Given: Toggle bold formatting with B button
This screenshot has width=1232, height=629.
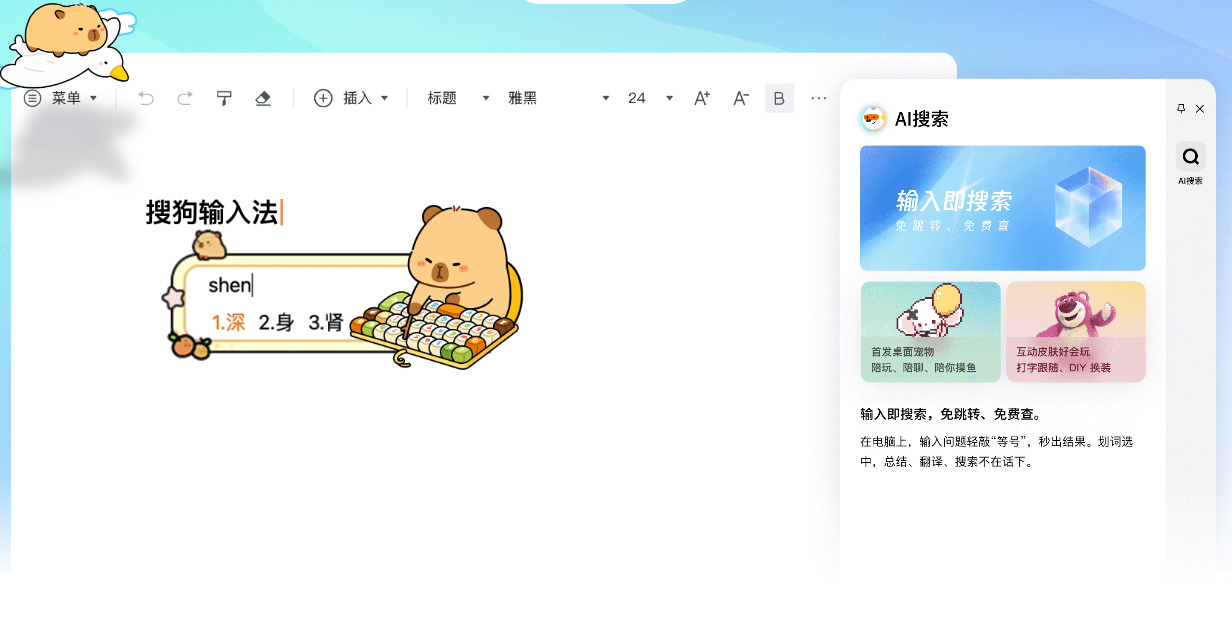Looking at the screenshot, I should (780, 98).
